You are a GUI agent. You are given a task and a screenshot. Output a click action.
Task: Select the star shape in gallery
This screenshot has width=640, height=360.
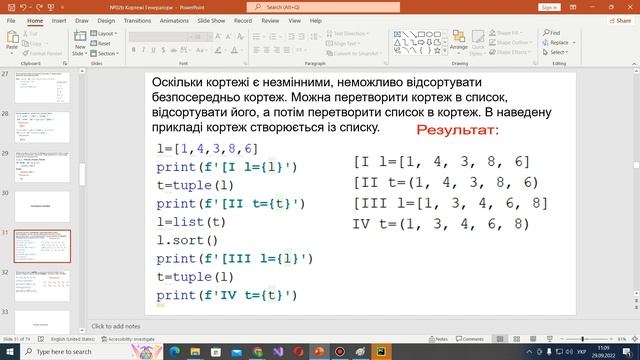pyautogui.click(x=437, y=51)
